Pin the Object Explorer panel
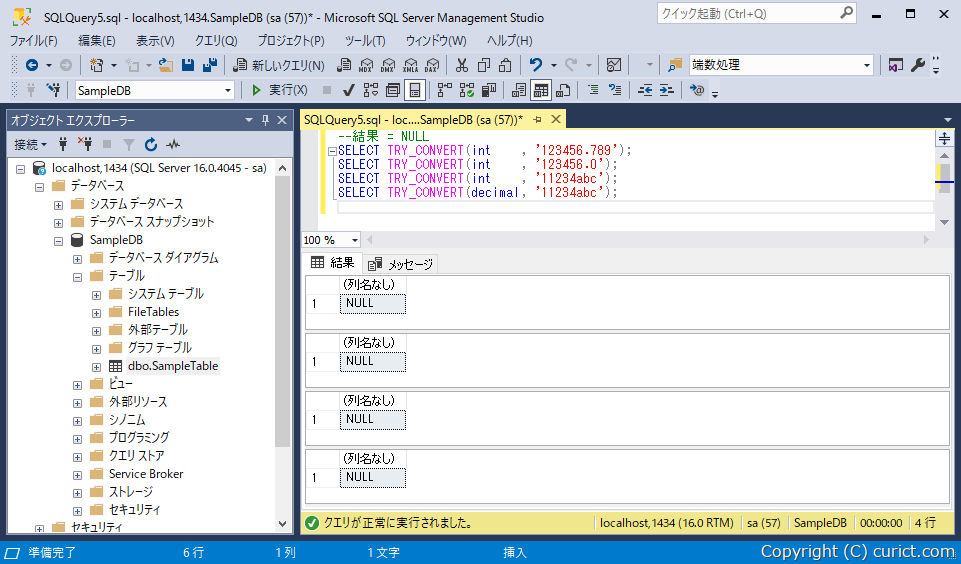Screen dimensions: 961x564 265,120
